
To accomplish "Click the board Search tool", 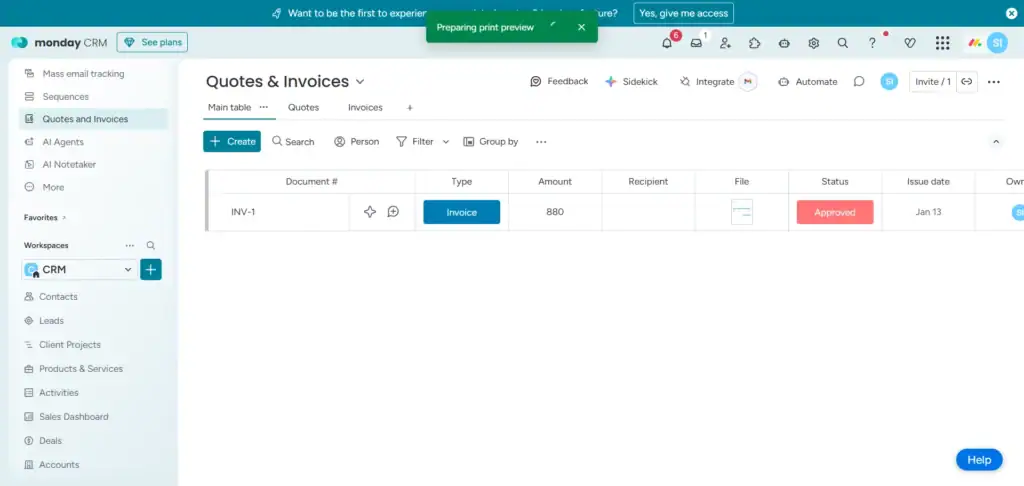I will click(x=293, y=142).
